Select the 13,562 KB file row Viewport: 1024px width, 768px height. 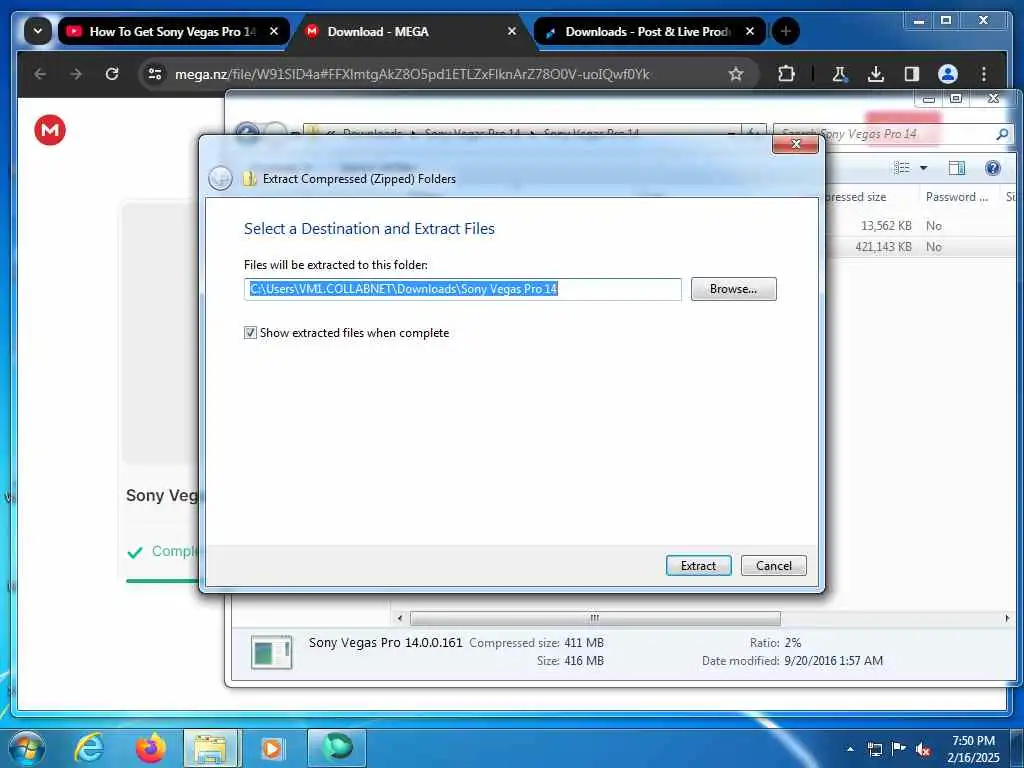click(921, 225)
